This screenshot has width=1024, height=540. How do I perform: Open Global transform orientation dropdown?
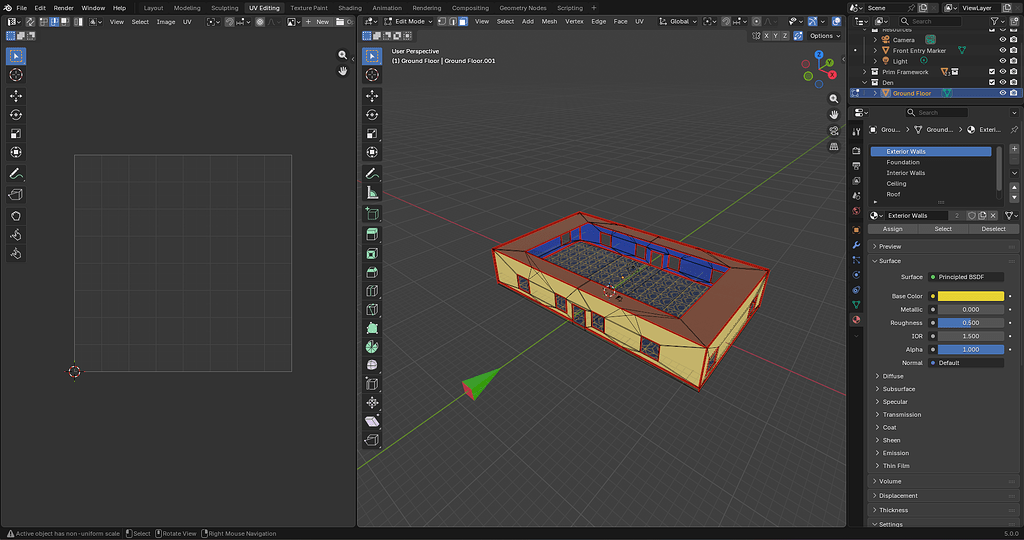click(677, 22)
